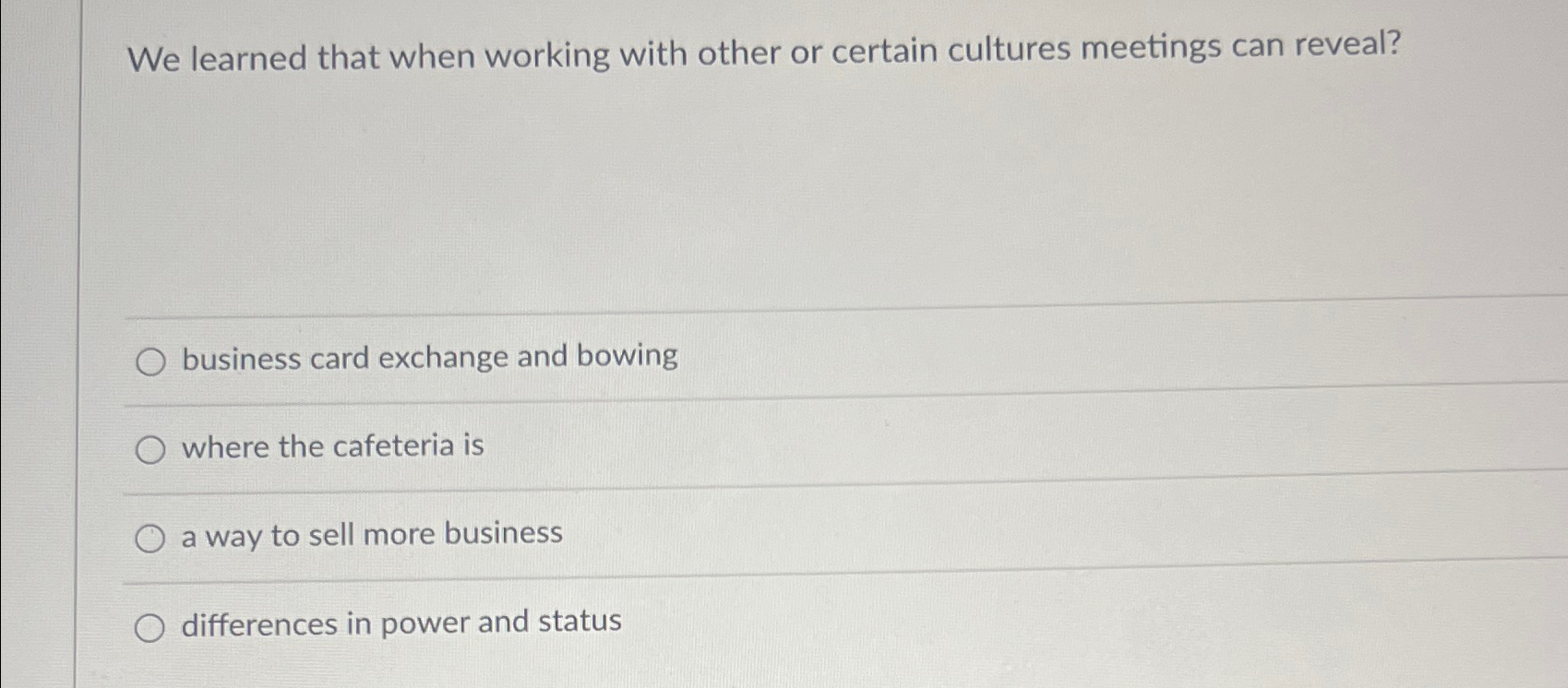This screenshot has height=688, width=1568.
Task: Click the answer text 'where the cafeteria is'
Action: [x=332, y=446]
